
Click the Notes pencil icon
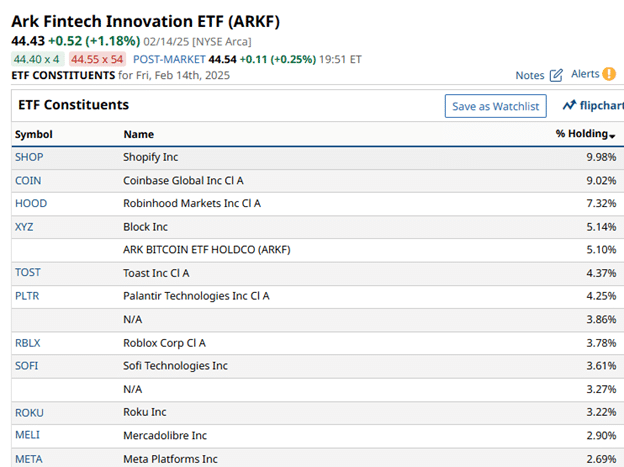557,75
